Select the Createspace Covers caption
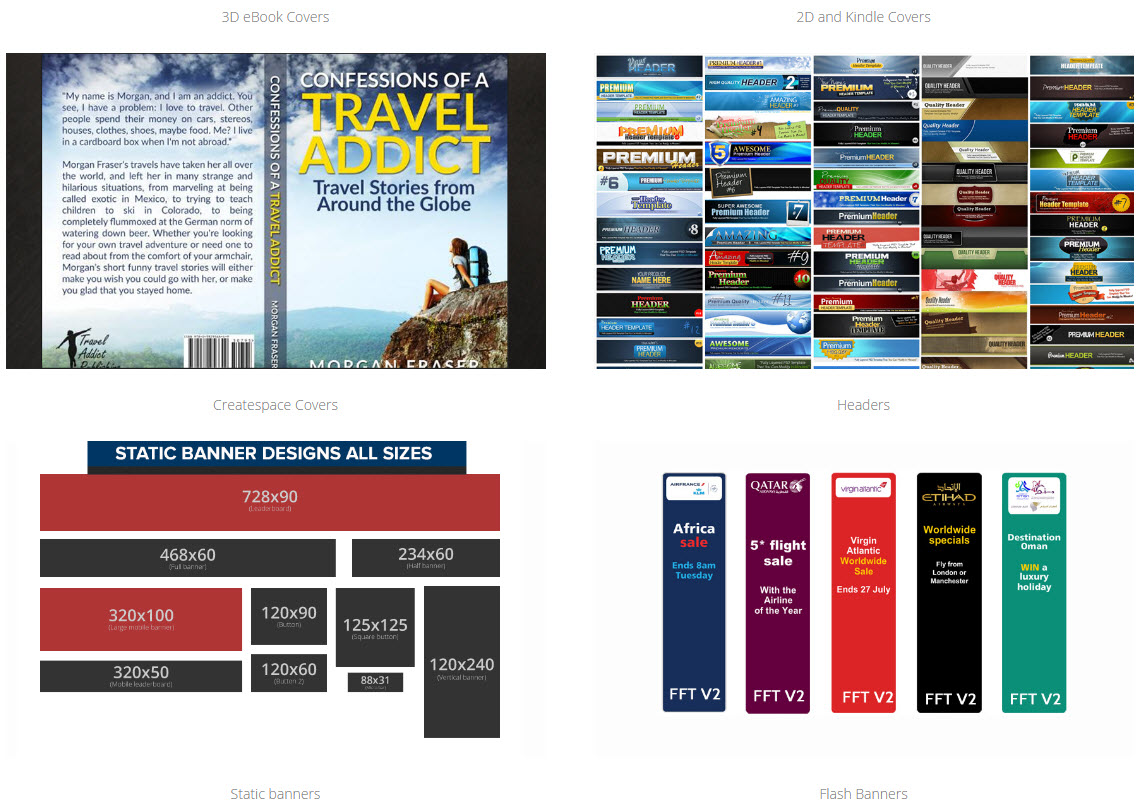Image resolution: width=1147 pixels, height=812 pixels. click(275, 405)
